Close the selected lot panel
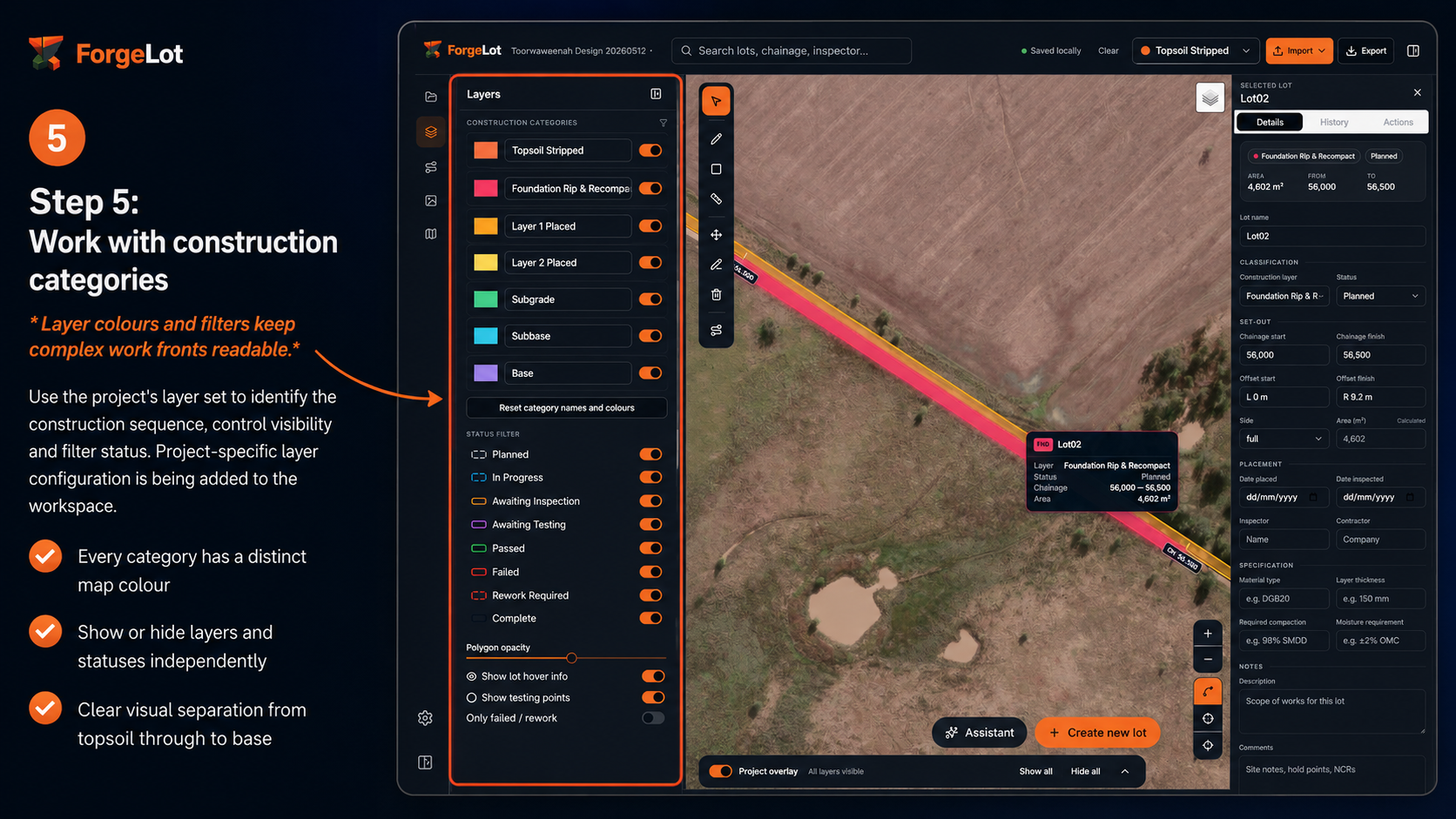Image resolution: width=1456 pixels, height=819 pixels. pyautogui.click(x=1418, y=92)
